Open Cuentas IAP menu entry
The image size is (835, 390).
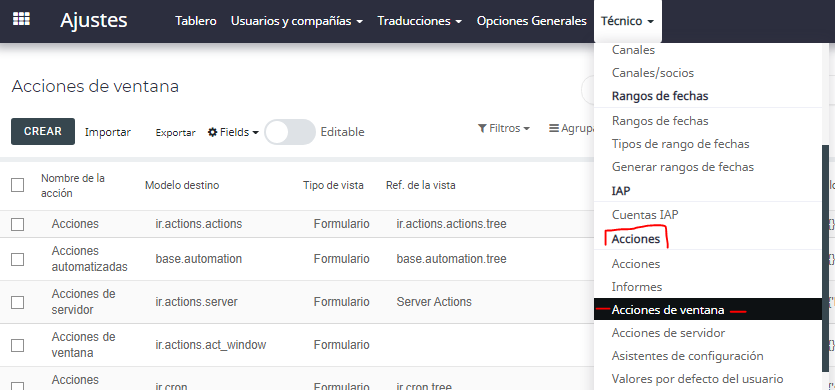(645, 215)
